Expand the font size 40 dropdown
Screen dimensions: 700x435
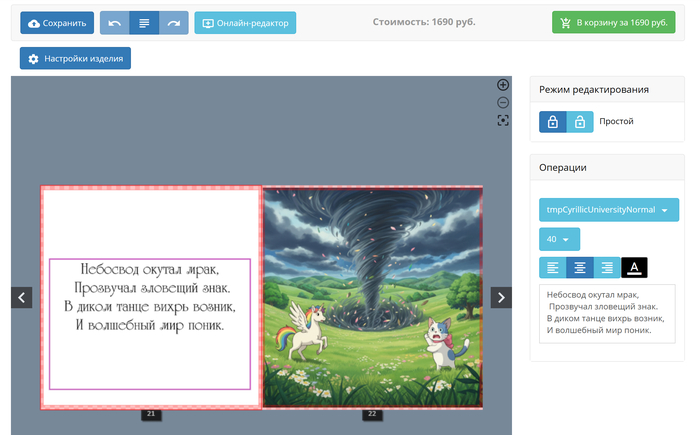559,239
